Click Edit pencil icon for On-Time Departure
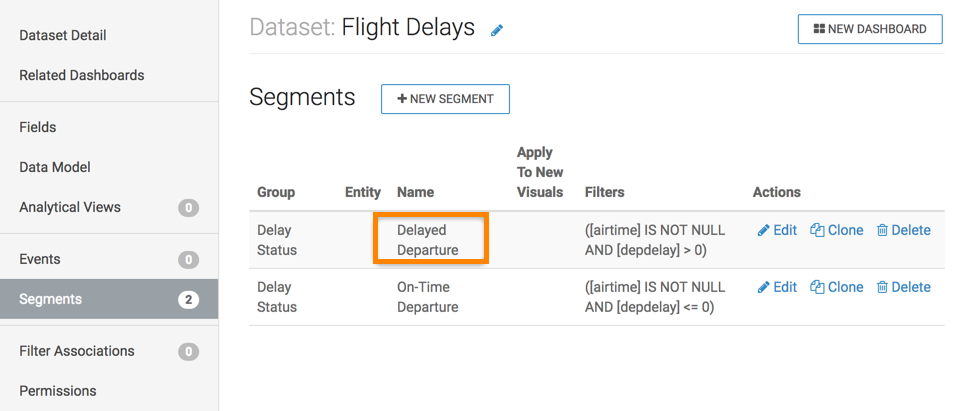 [764, 287]
